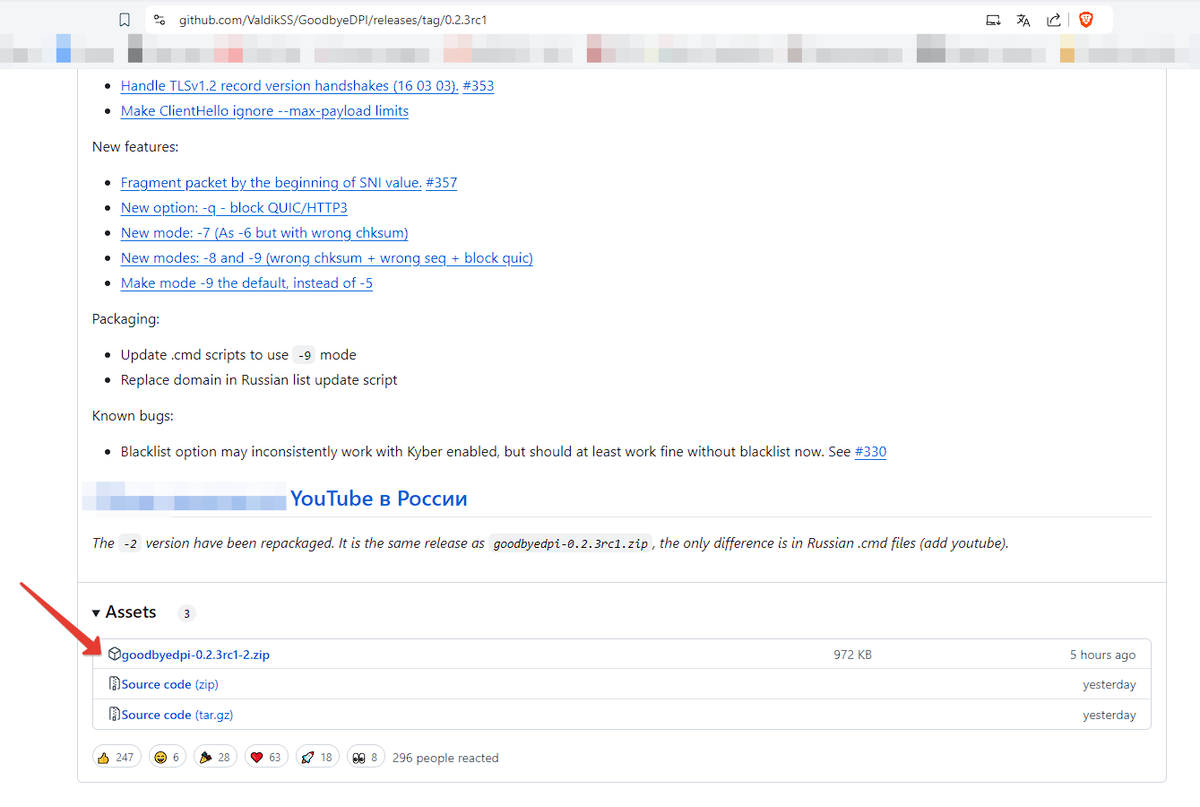Open site information icon beside URL
This screenshot has width=1200, height=807.
click(160, 19)
